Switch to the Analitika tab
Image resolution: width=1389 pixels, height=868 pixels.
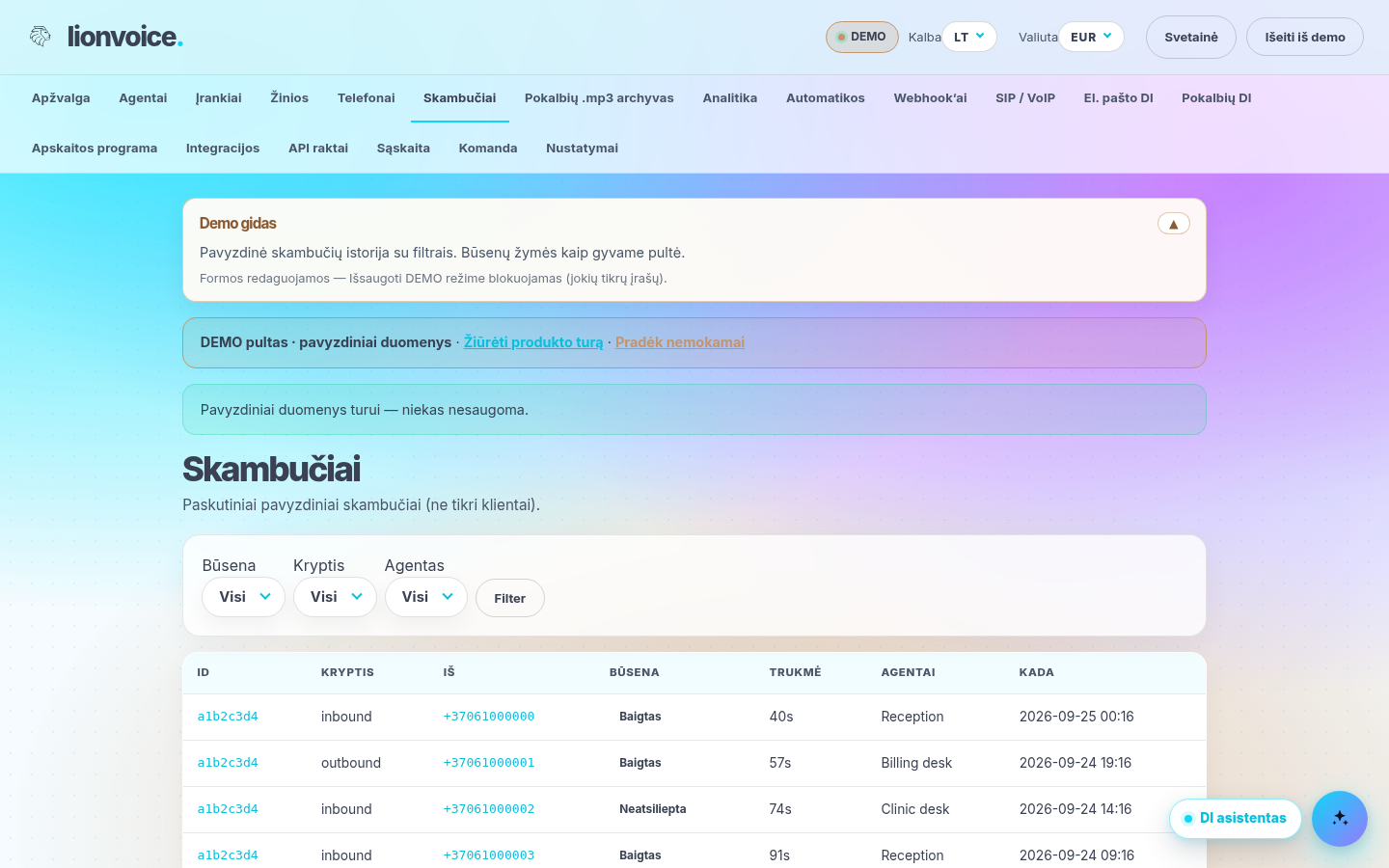(x=730, y=98)
